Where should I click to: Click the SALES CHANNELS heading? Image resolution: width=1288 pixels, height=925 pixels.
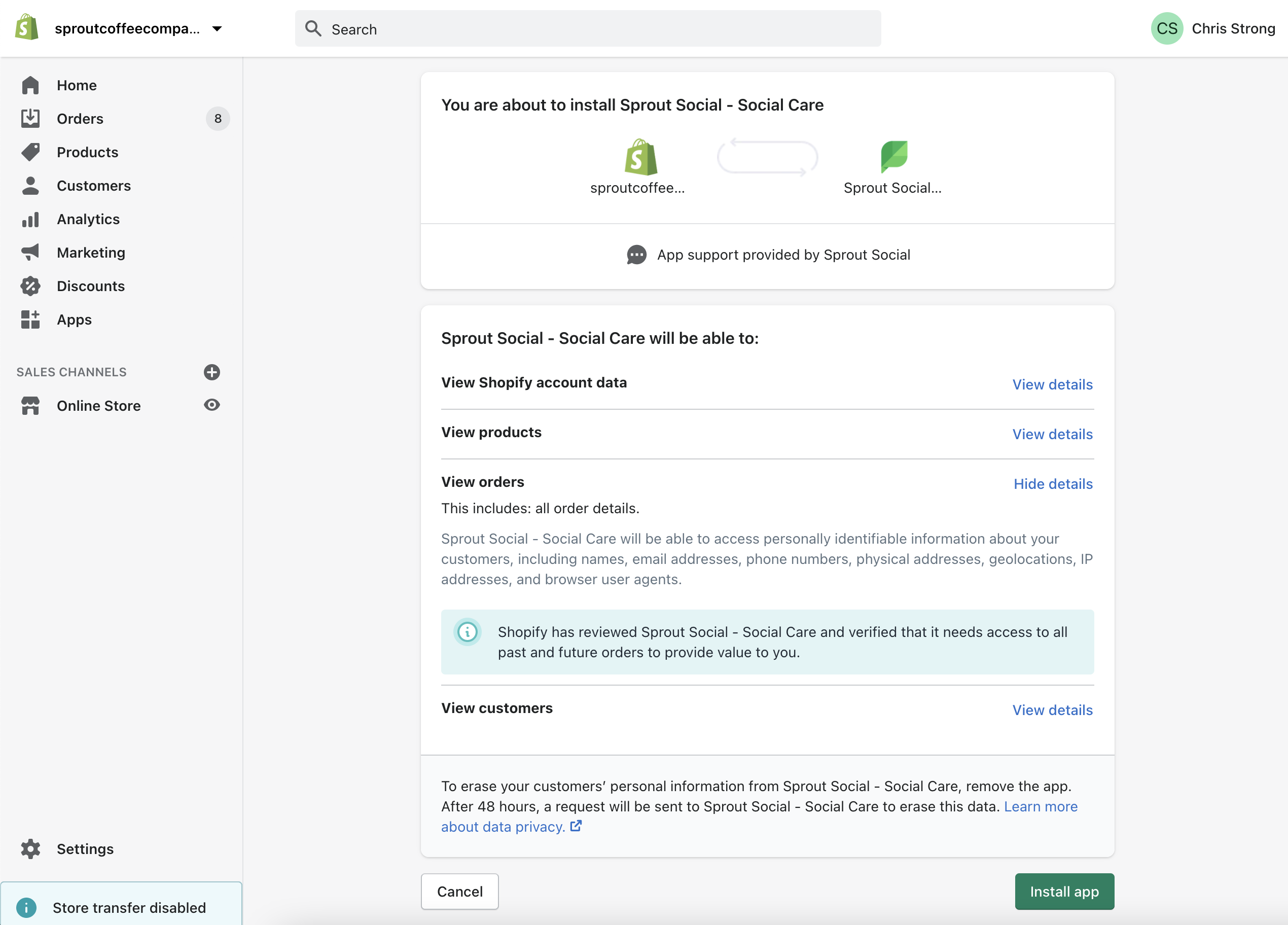(x=71, y=372)
